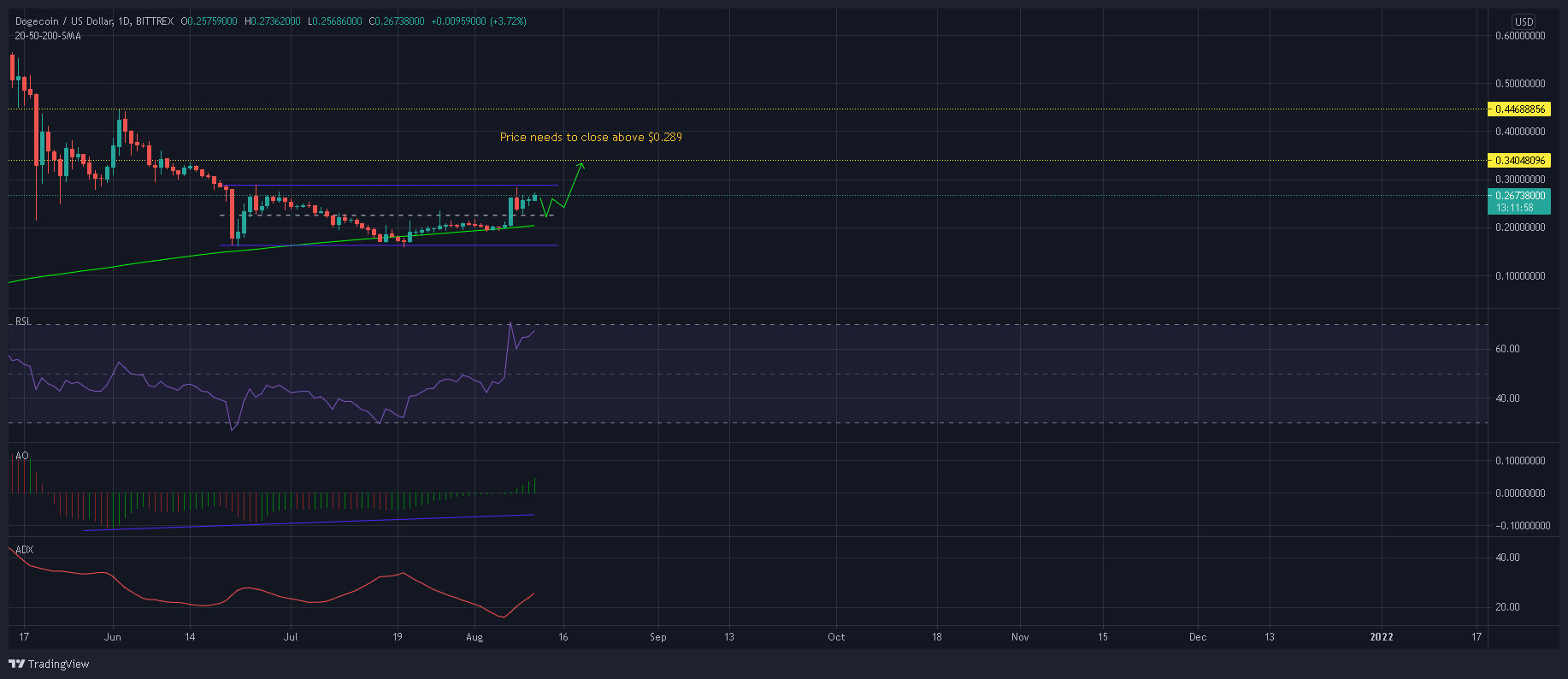Click the 0.60000000 price axis label

point(1520,36)
